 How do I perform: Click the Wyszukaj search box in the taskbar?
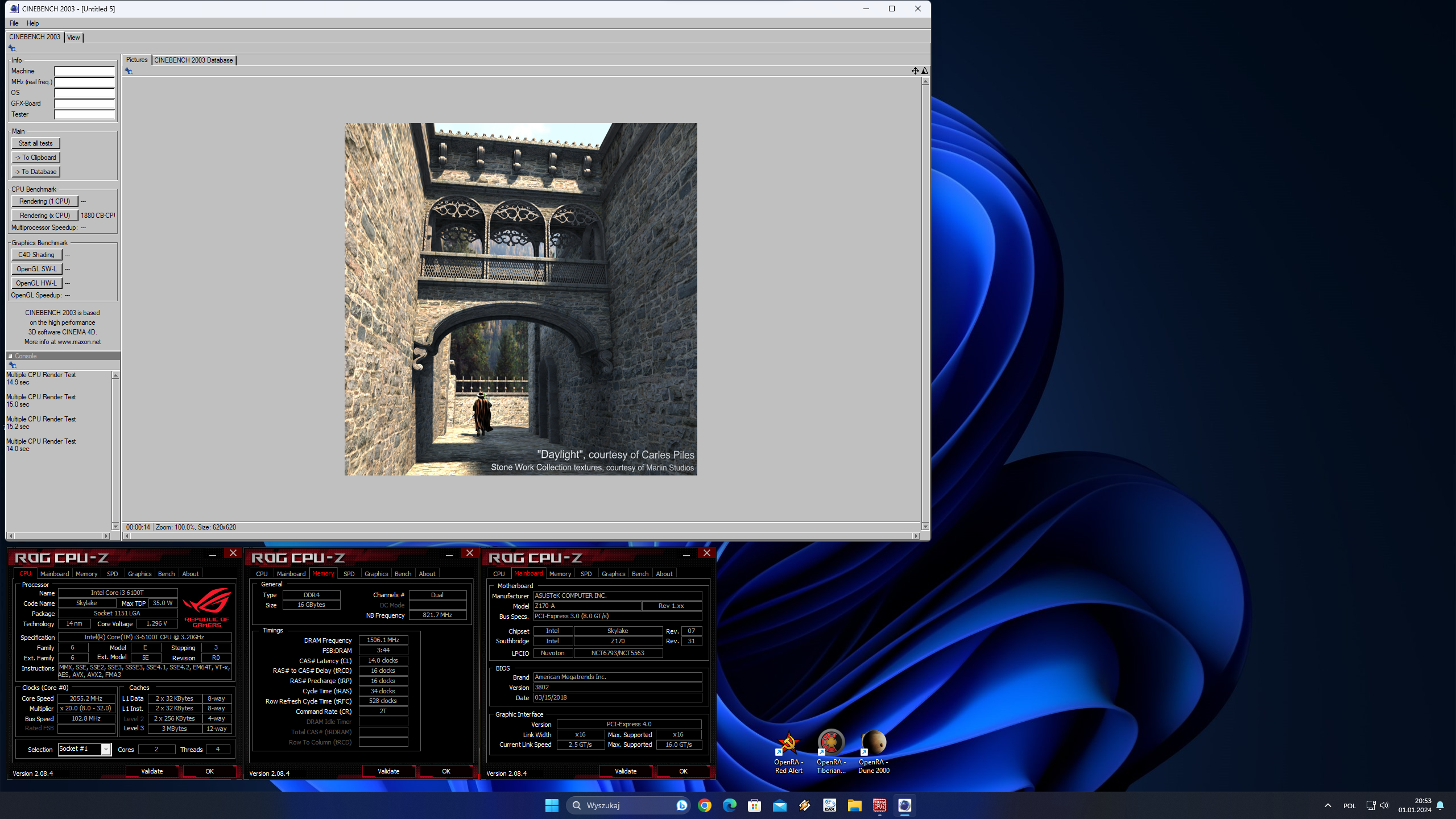tap(628, 805)
